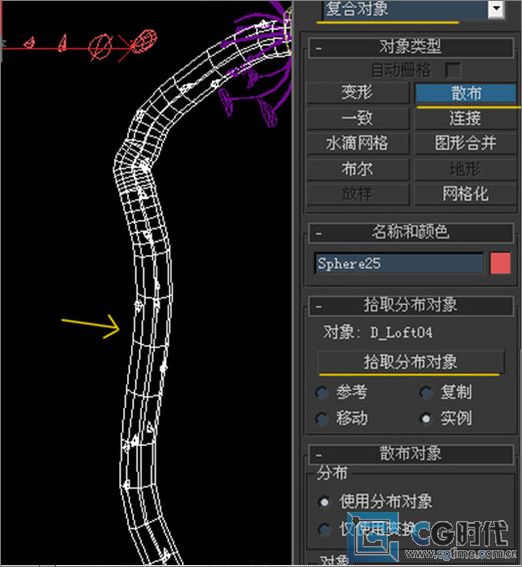Open the red object color swatch

tap(501, 263)
